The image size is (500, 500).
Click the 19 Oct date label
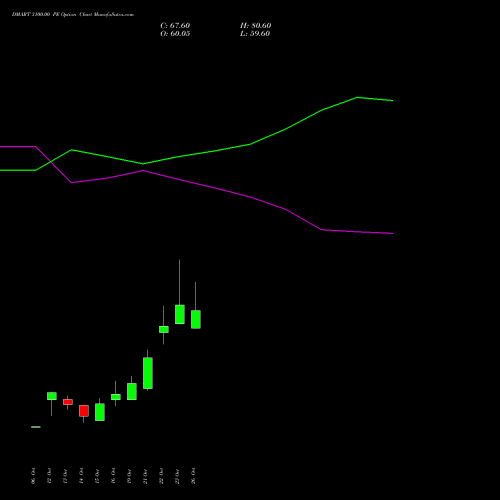point(129,476)
